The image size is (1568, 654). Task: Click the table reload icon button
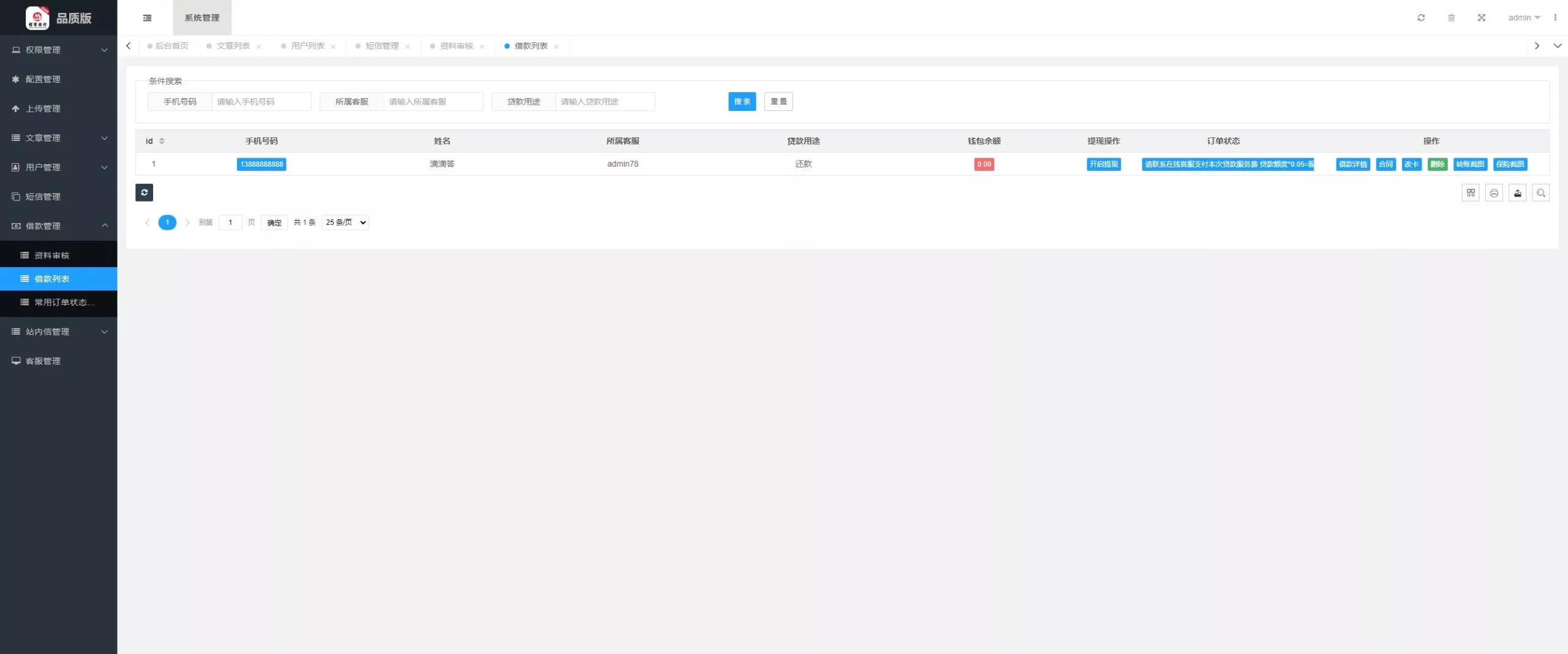coord(144,192)
